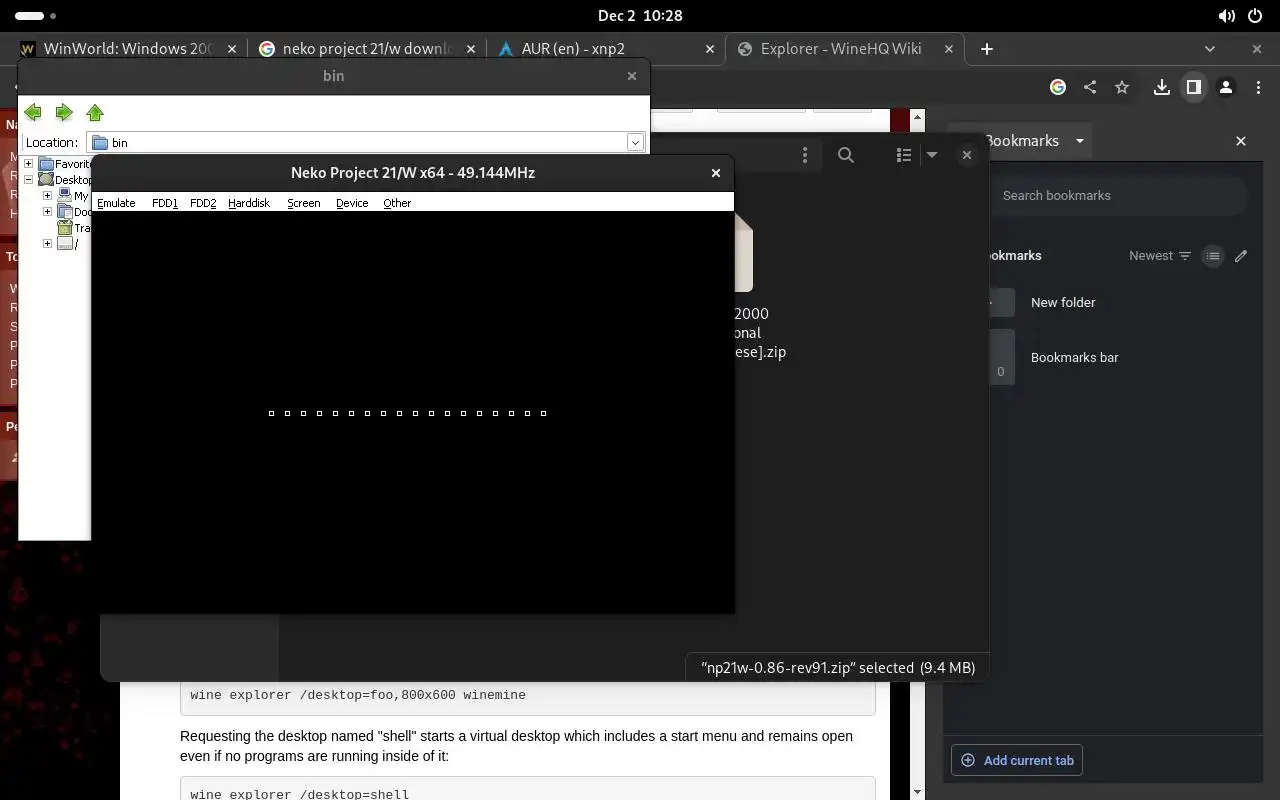Screen dimensions: 1280x800
Task: Select the Windows 2000 zip file icon
Action: [x=745, y=252]
